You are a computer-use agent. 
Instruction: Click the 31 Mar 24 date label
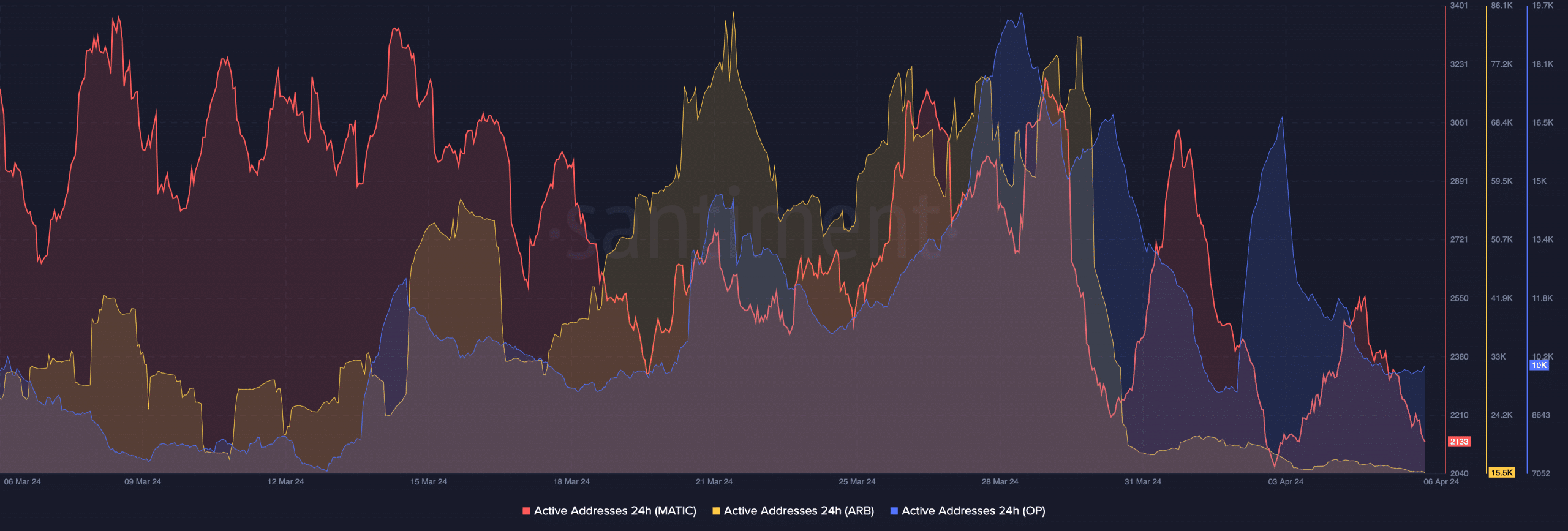click(x=1142, y=482)
